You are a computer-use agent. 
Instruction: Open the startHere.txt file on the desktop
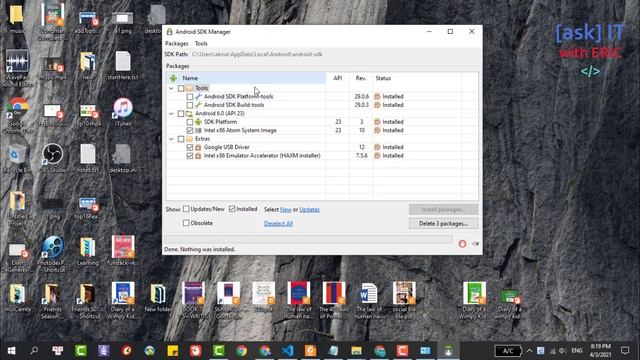coord(123,65)
